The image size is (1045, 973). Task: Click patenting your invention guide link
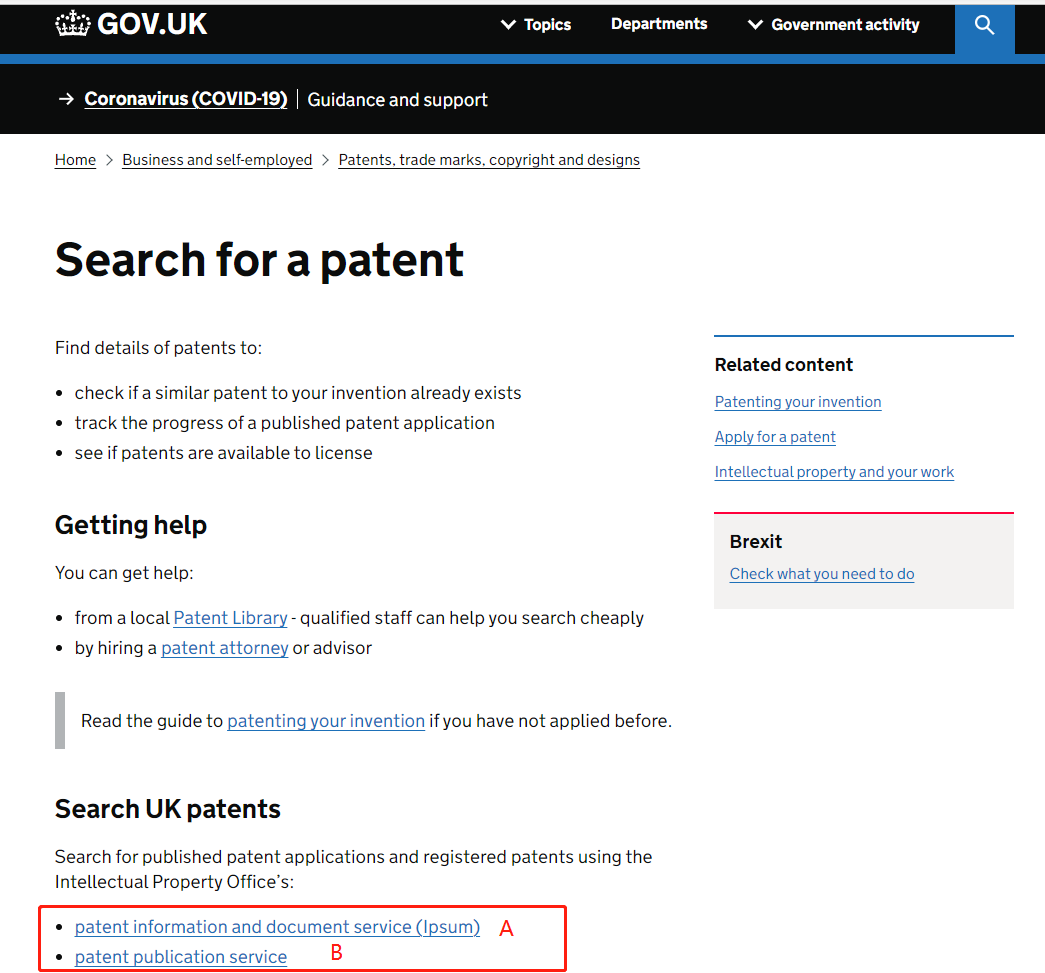tap(326, 721)
